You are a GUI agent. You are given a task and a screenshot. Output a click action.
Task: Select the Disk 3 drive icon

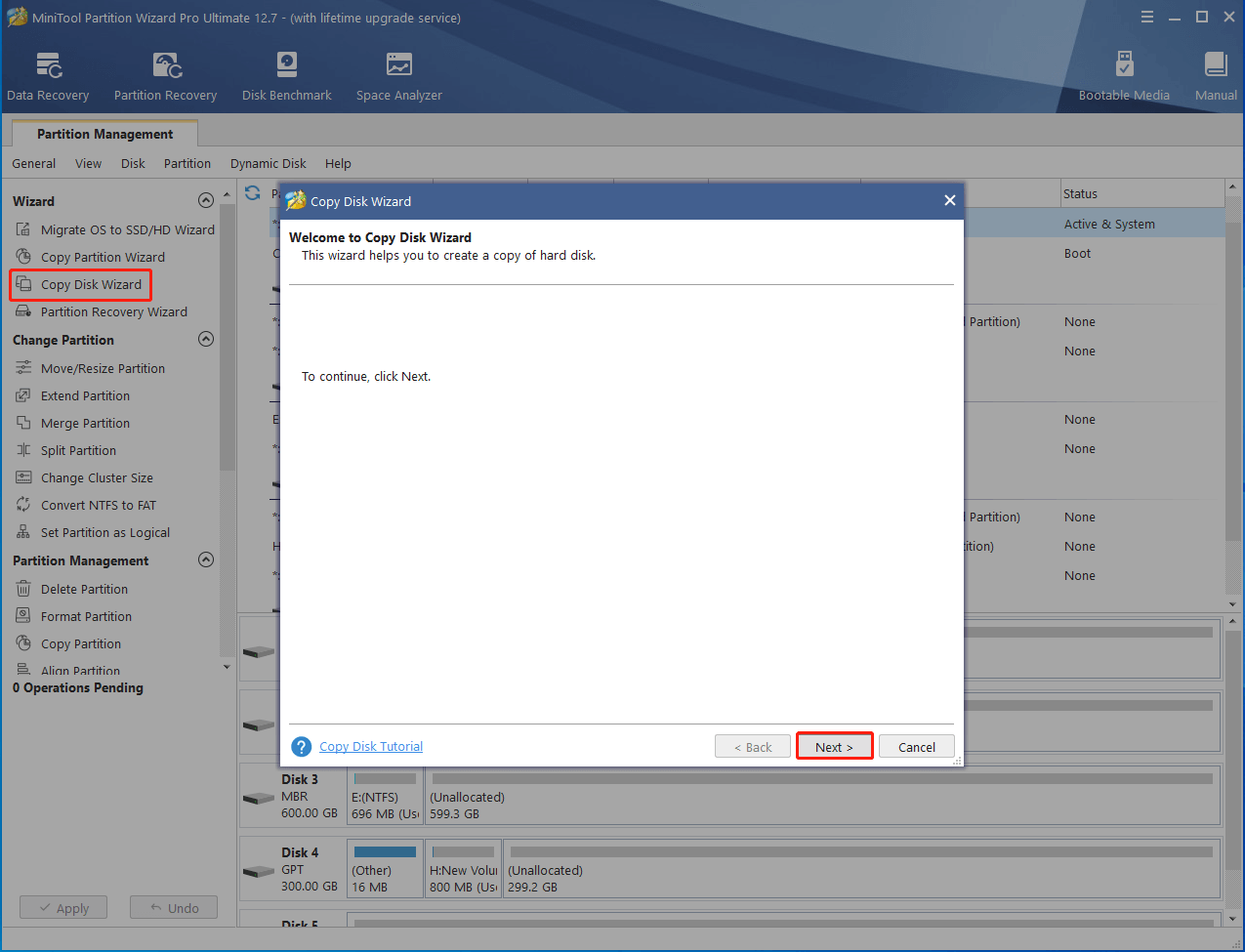tap(259, 797)
